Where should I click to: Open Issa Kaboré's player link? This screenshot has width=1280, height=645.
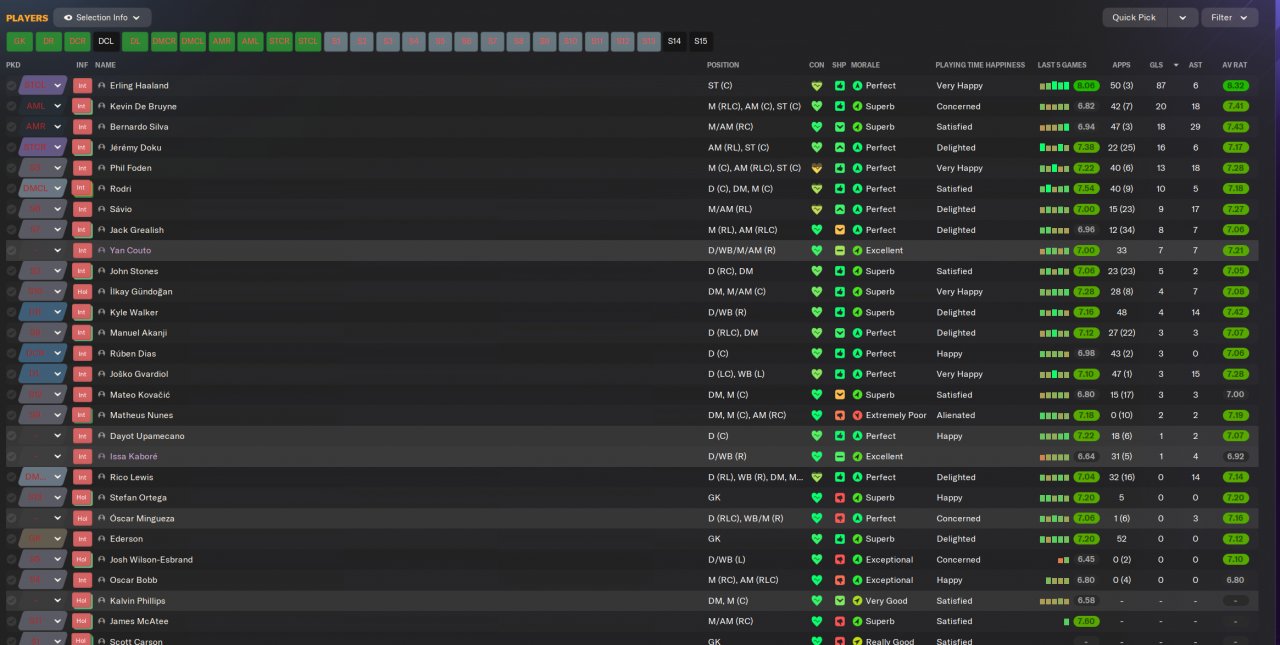133,456
